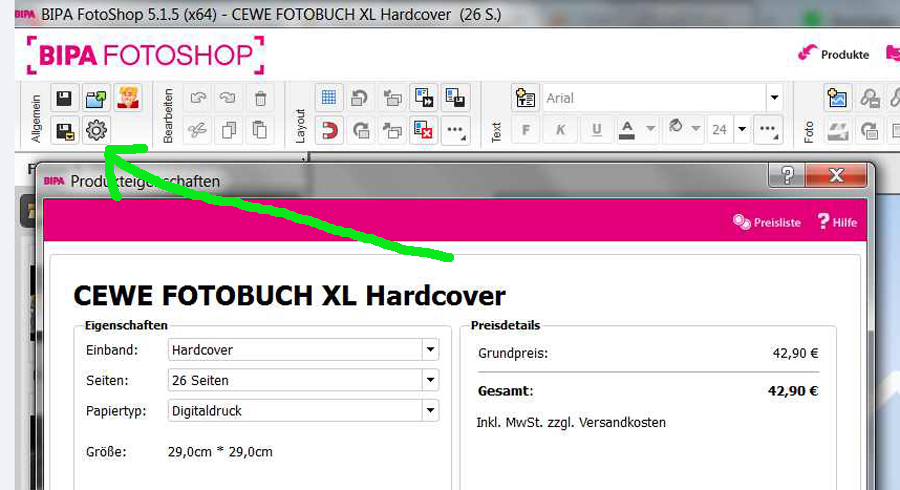Open more Text options ellipsis
Viewport: 900px width, 490px height.
(x=768, y=130)
